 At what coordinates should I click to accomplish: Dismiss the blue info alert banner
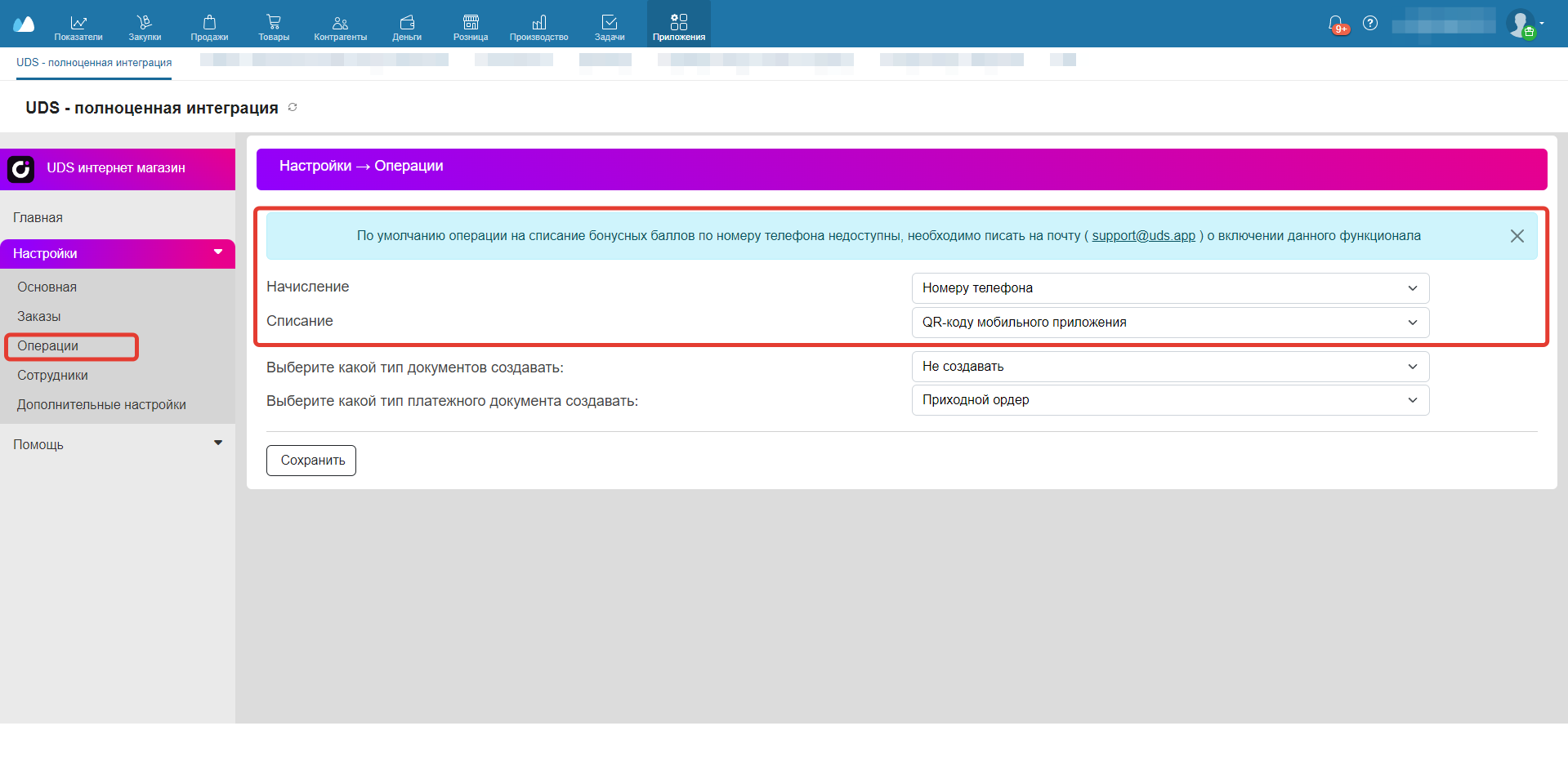pos(1517,236)
